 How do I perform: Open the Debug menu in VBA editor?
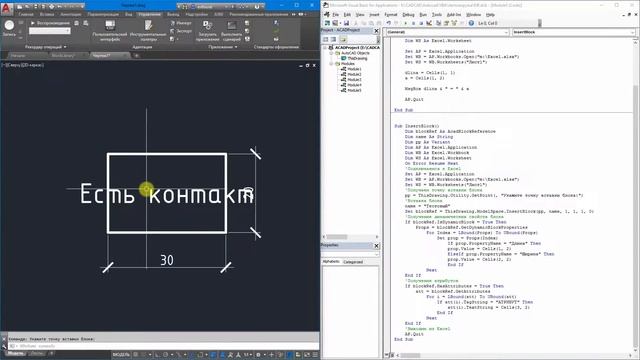pyautogui.click(x=408, y=15)
